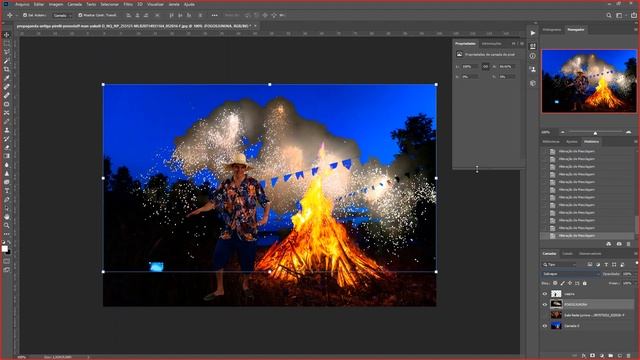
Task: Toggle lock transparent pixels icon
Action: point(555,283)
